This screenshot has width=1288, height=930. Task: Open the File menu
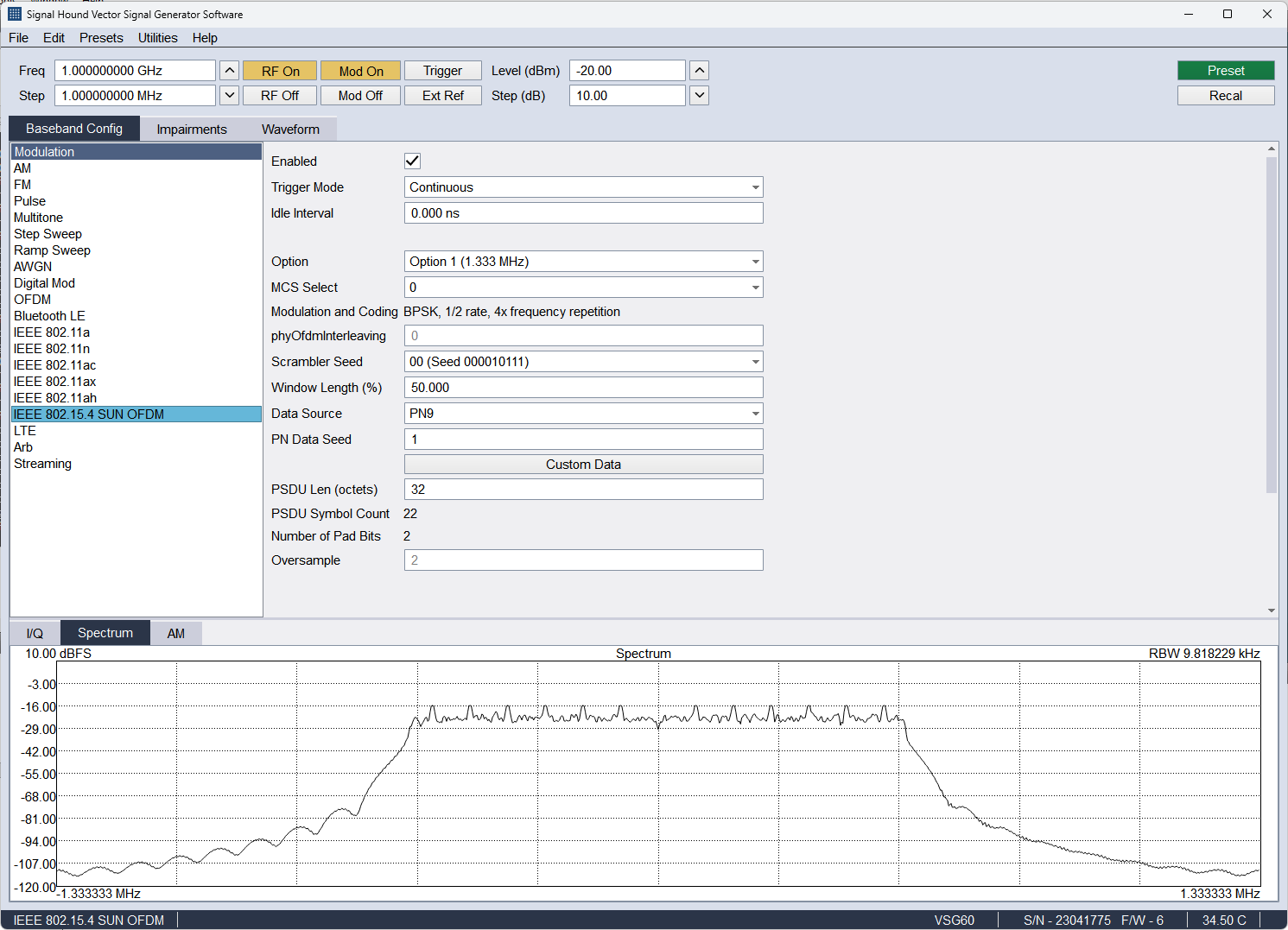[18, 38]
